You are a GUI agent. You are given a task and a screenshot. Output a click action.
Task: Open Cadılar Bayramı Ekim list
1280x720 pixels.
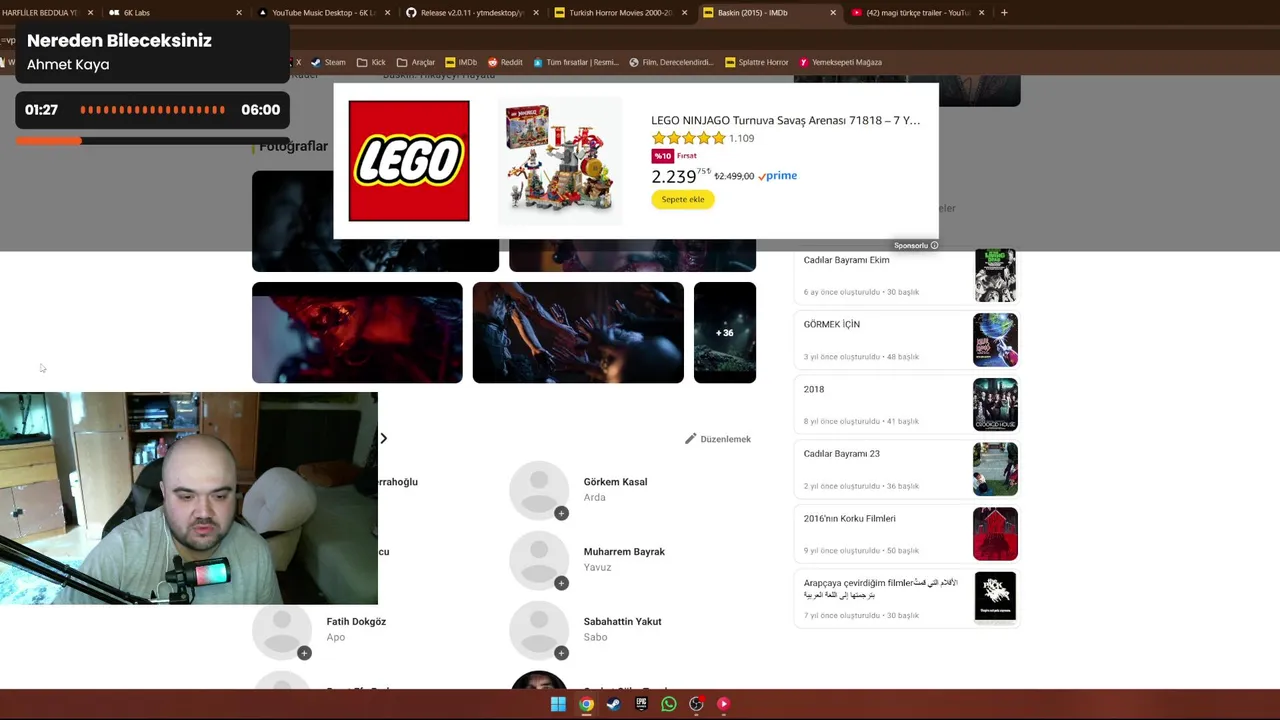(846, 260)
